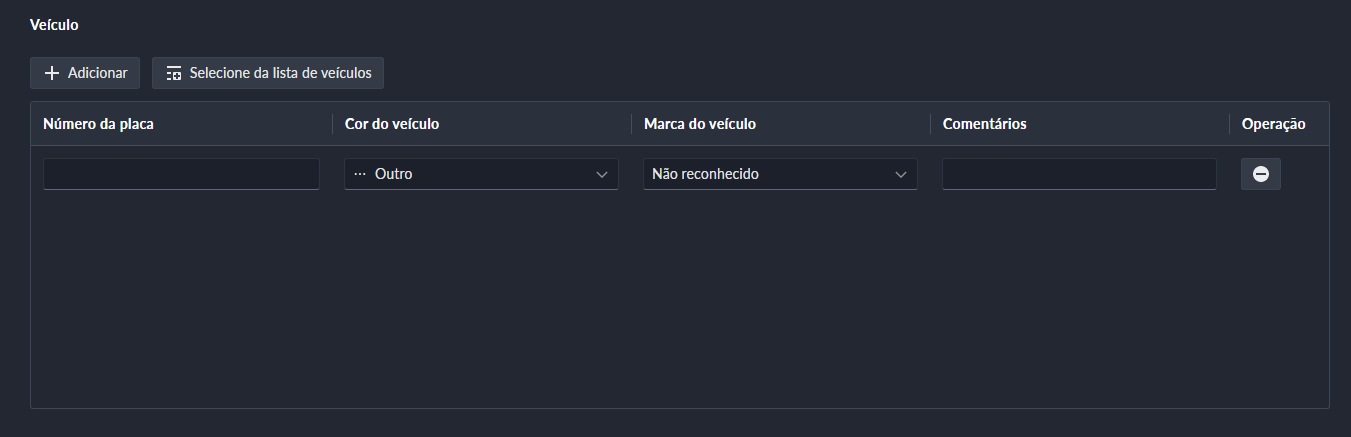Click divider between Número da placa and Cor
The height and width of the screenshot is (437, 1351).
pos(332,124)
